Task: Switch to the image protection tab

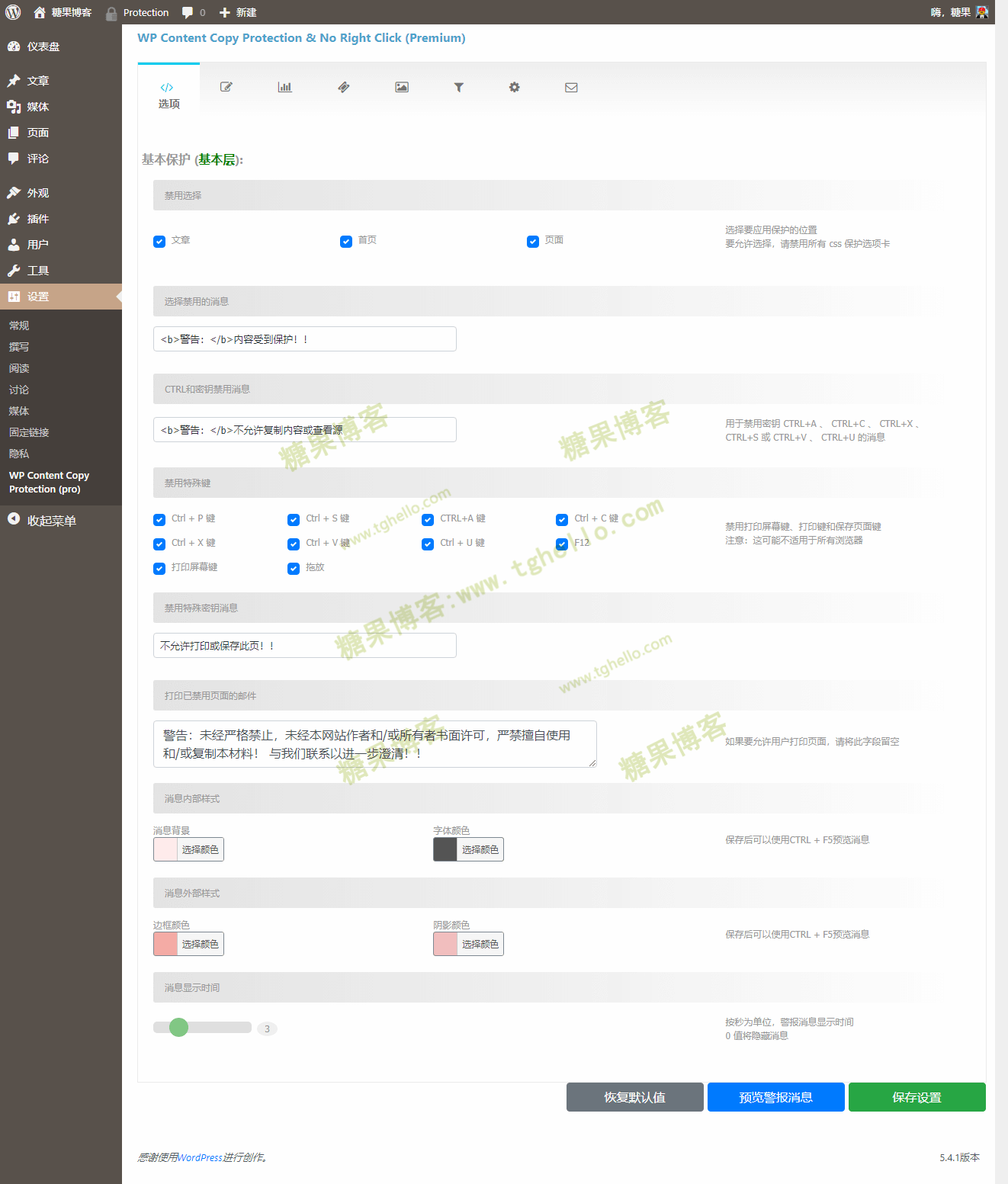Action: (x=402, y=87)
